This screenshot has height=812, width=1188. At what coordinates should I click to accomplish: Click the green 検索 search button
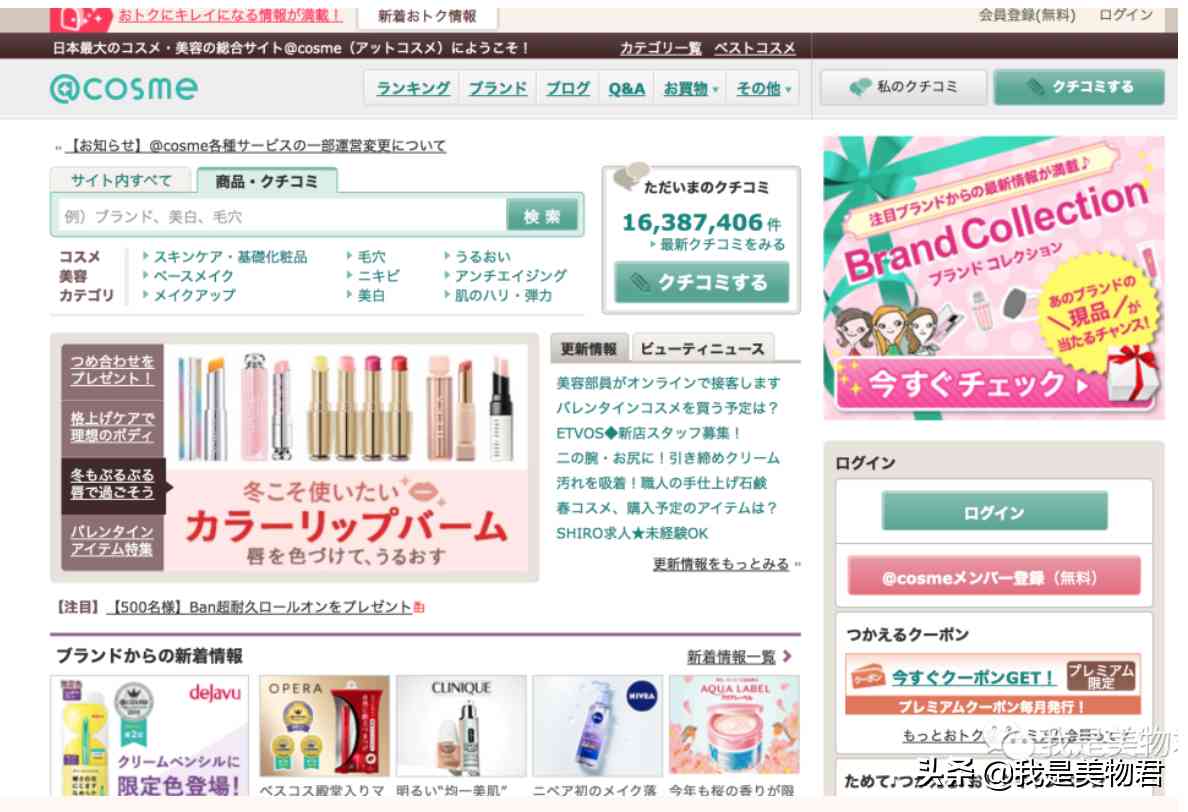(542, 216)
